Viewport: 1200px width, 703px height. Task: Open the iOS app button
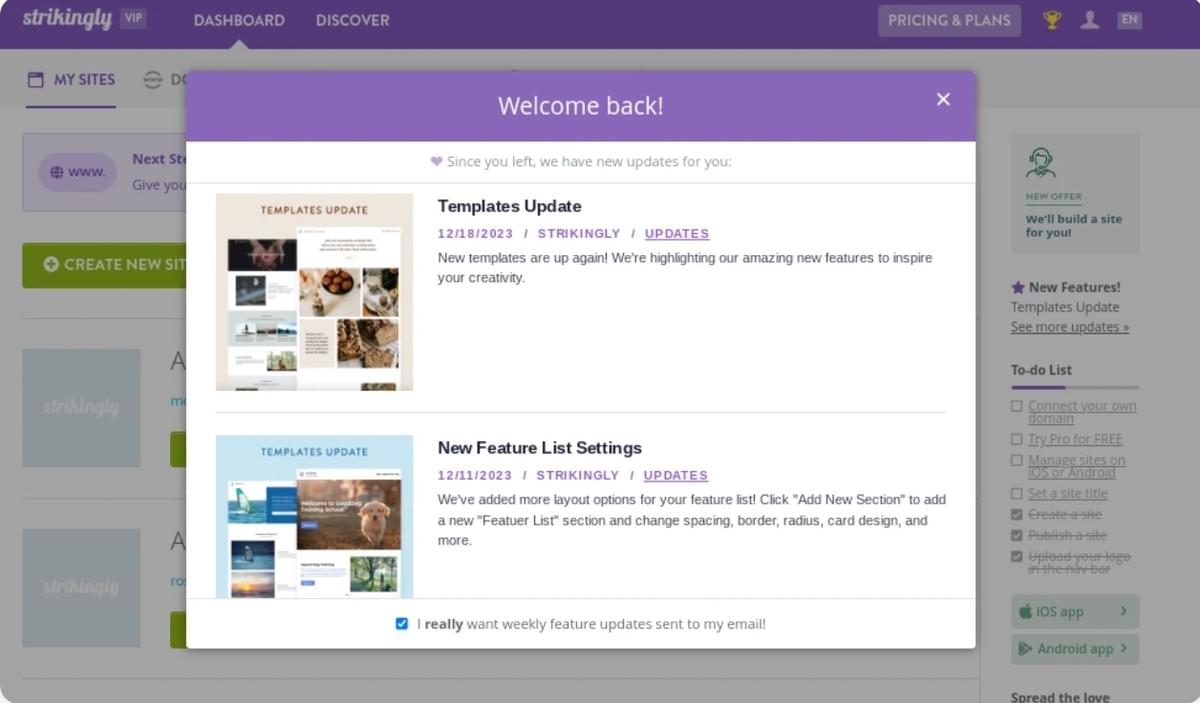(1075, 612)
